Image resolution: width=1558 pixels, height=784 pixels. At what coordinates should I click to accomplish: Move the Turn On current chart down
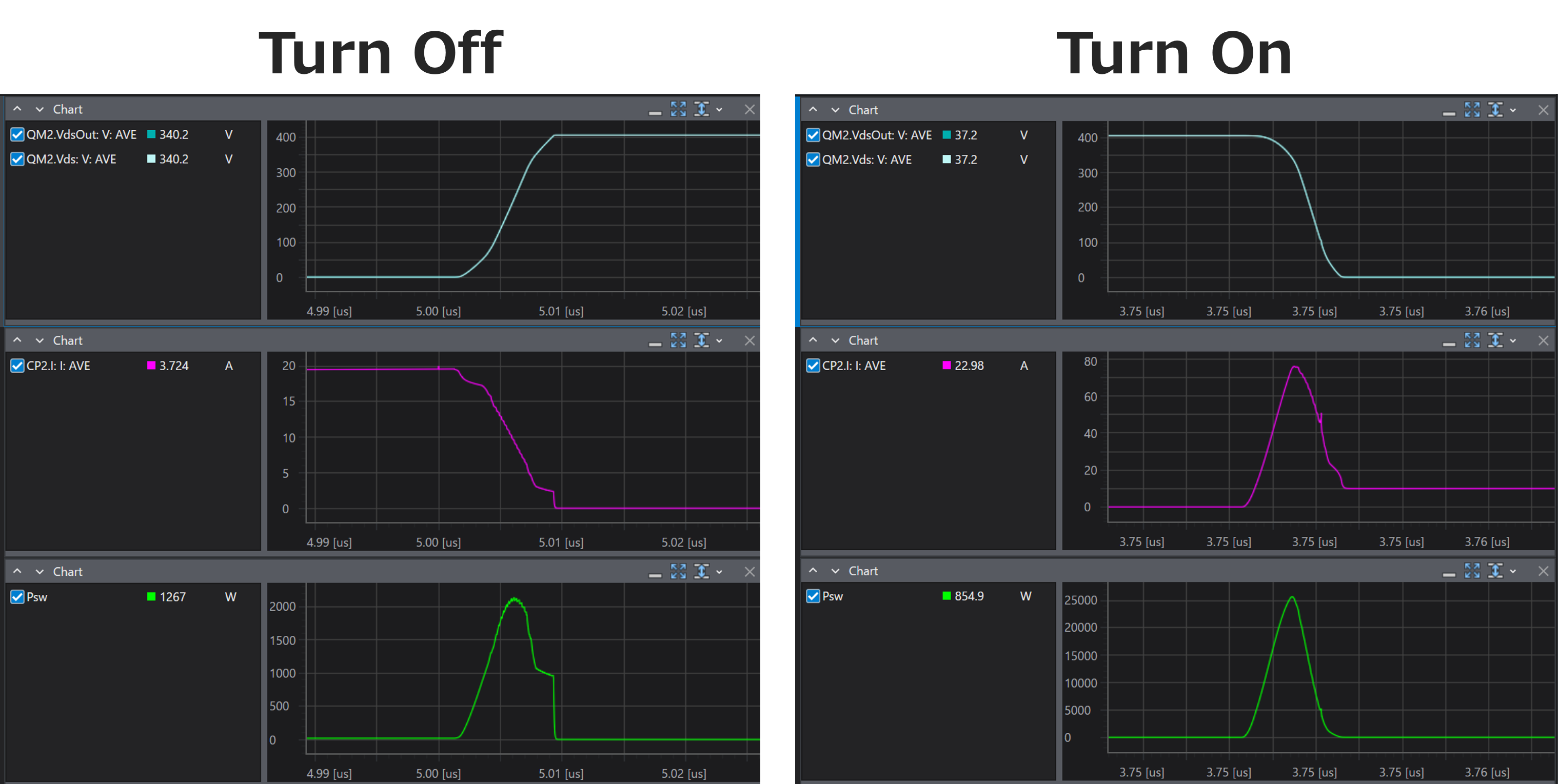tap(835, 340)
